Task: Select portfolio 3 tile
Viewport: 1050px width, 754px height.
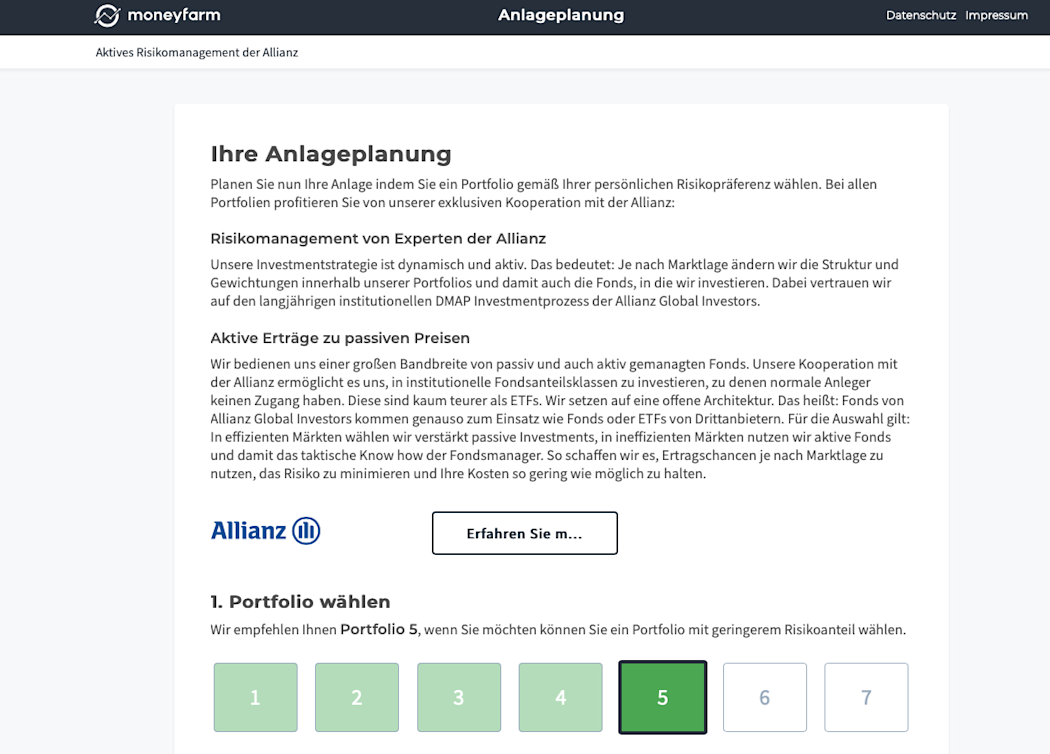Action: click(459, 697)
